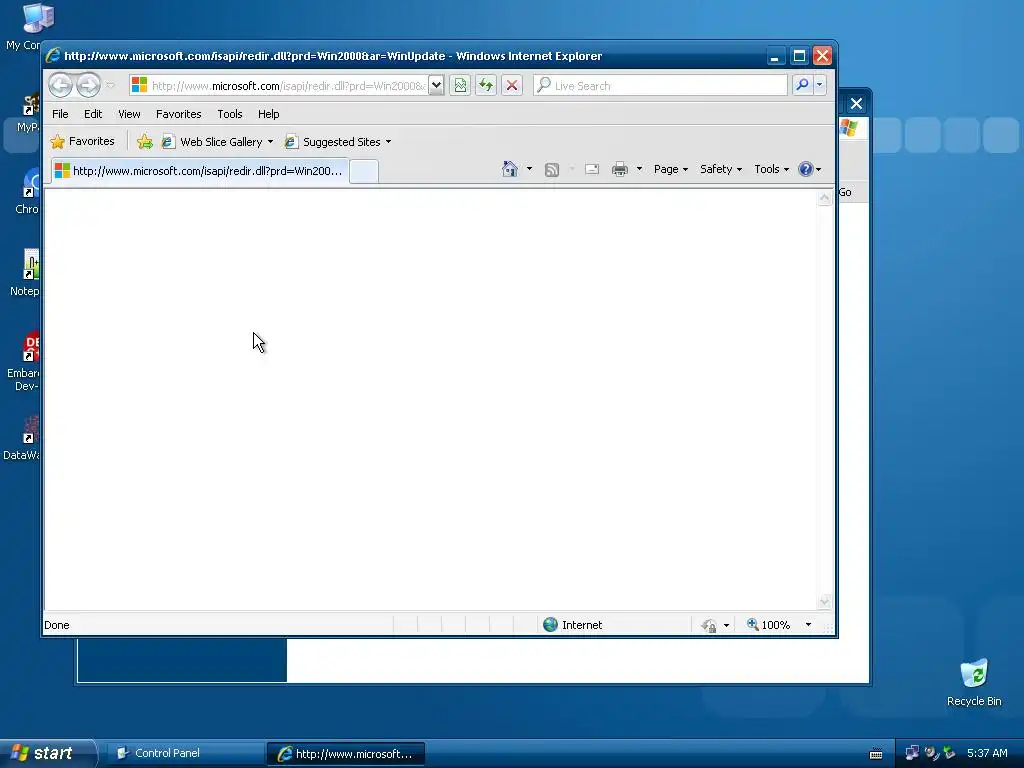This screenshot has width=1024, height=768.
Task: Open the File menu
Action: pyautogui.click(x=60, y=114)
